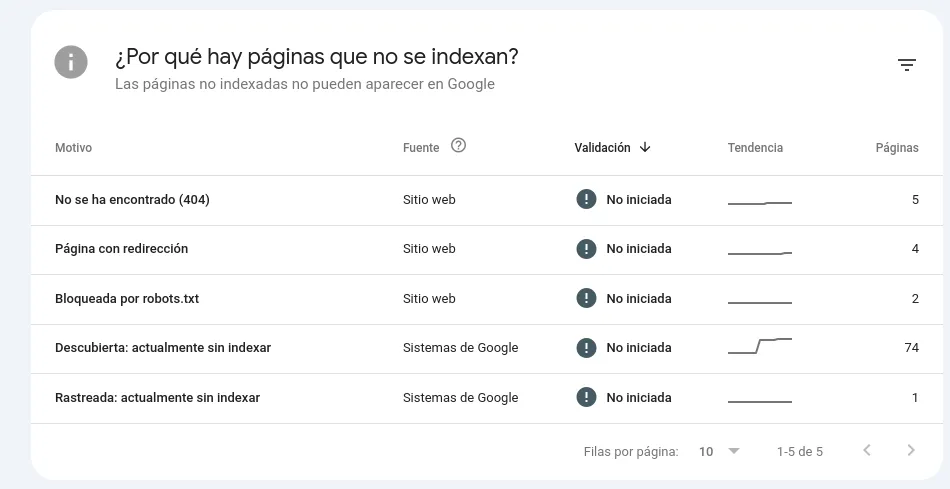Click subtitle Las páginas no indexadas no pueden aparecer
Image resolution: width=950 pixels, height=489 pixels.
(x=305, y=84)
